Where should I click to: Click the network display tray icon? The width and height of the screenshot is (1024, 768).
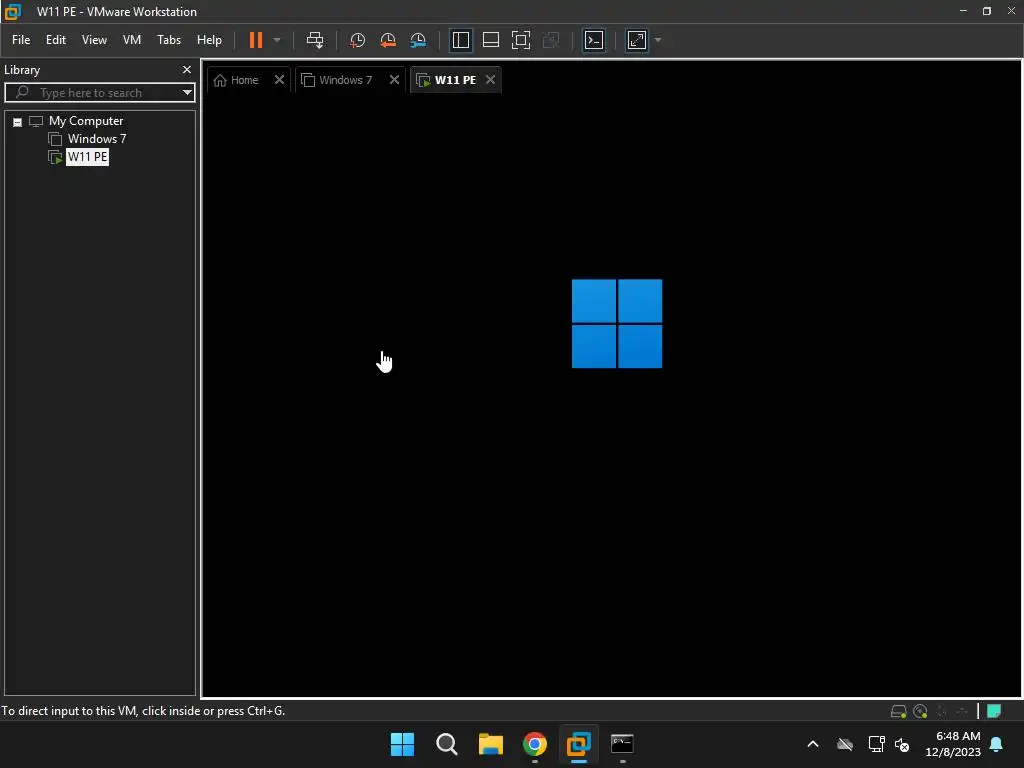876,744
